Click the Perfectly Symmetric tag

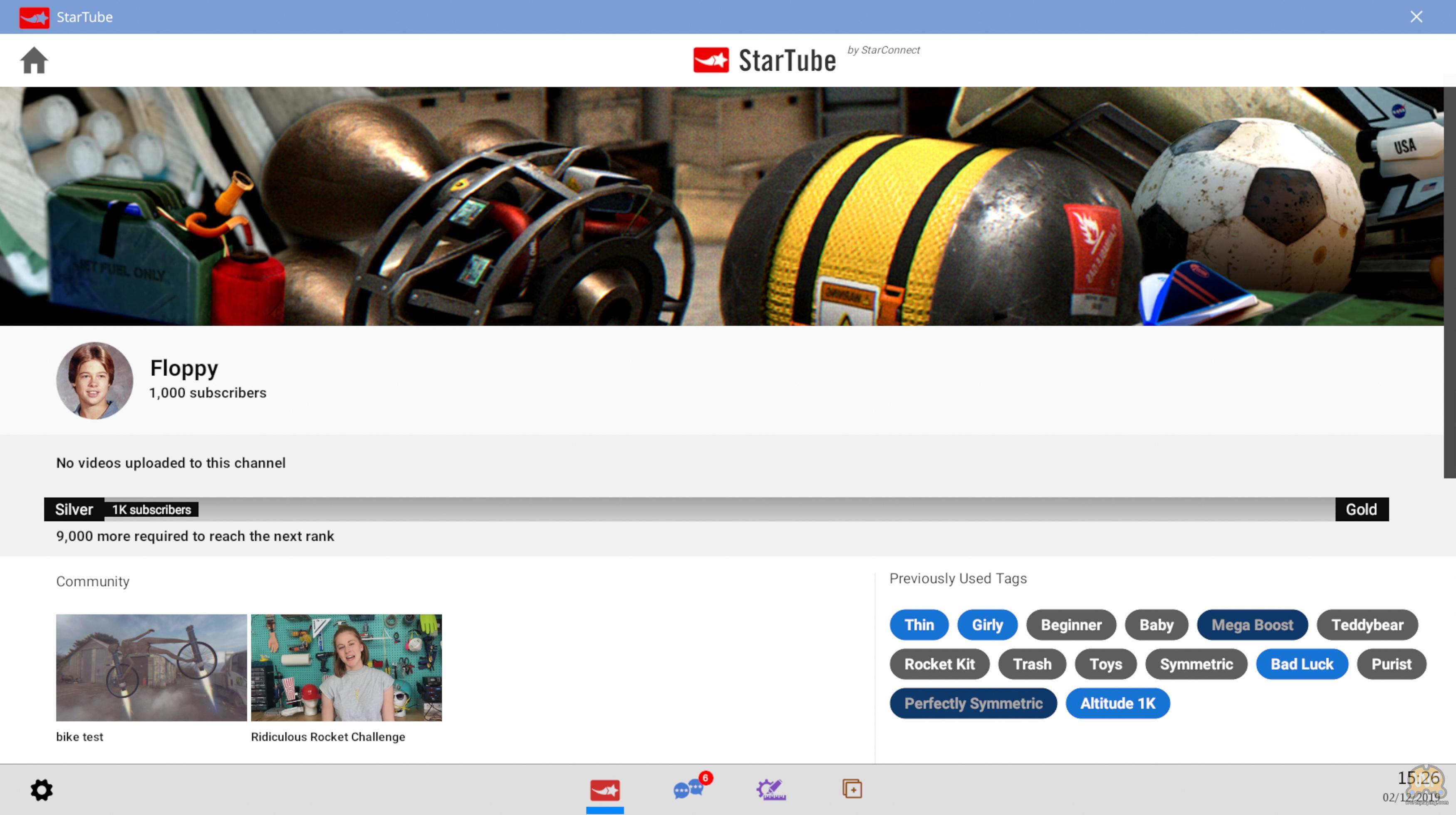973,703
